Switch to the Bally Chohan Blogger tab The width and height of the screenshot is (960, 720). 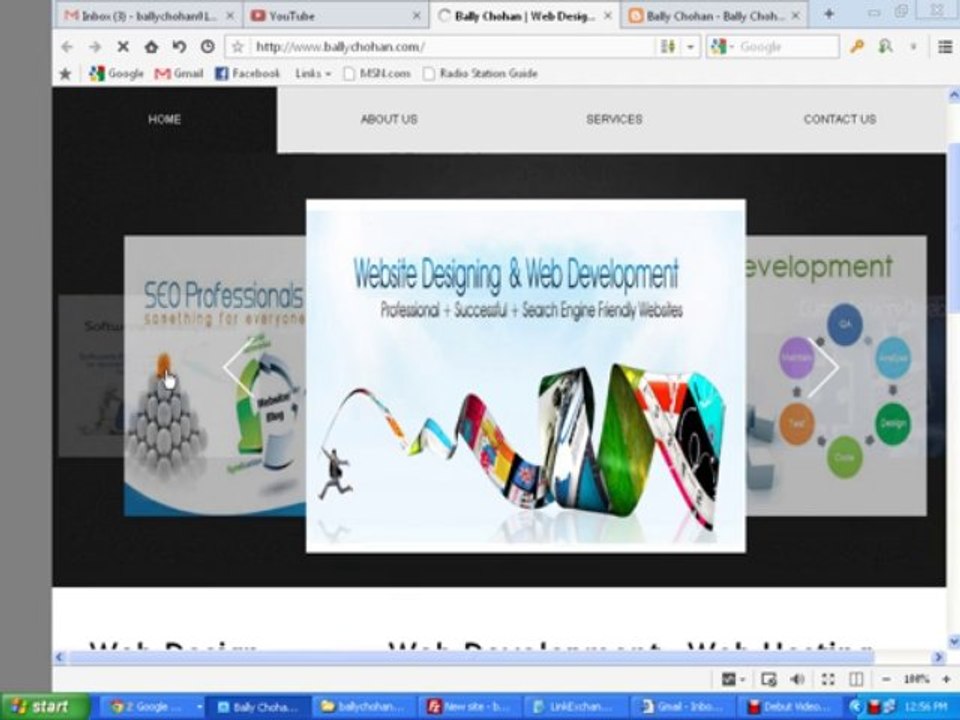713,17
